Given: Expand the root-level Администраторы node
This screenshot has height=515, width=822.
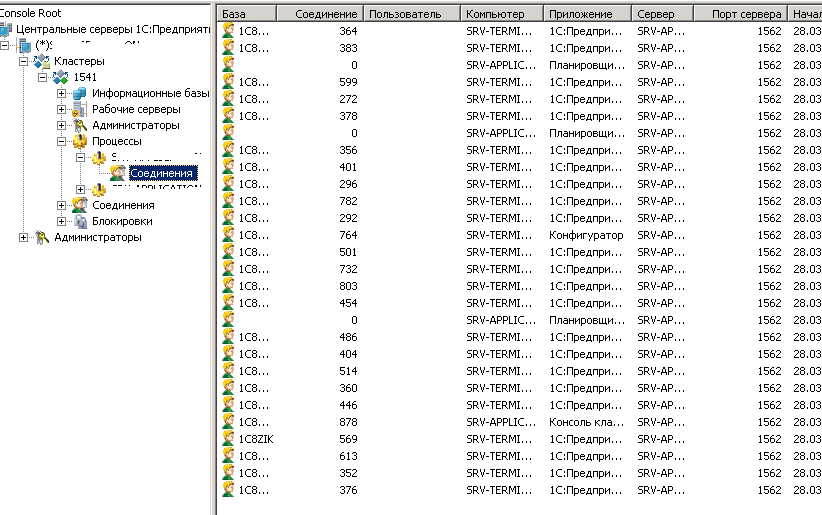Looking at the screenshot, I should click(24, 238).
